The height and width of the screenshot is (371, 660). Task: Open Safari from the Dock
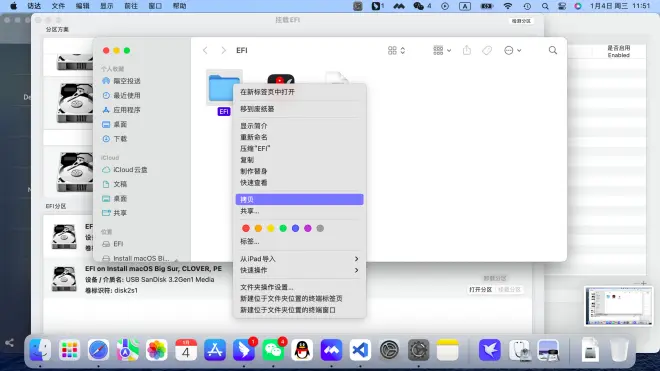pos(98,350)
